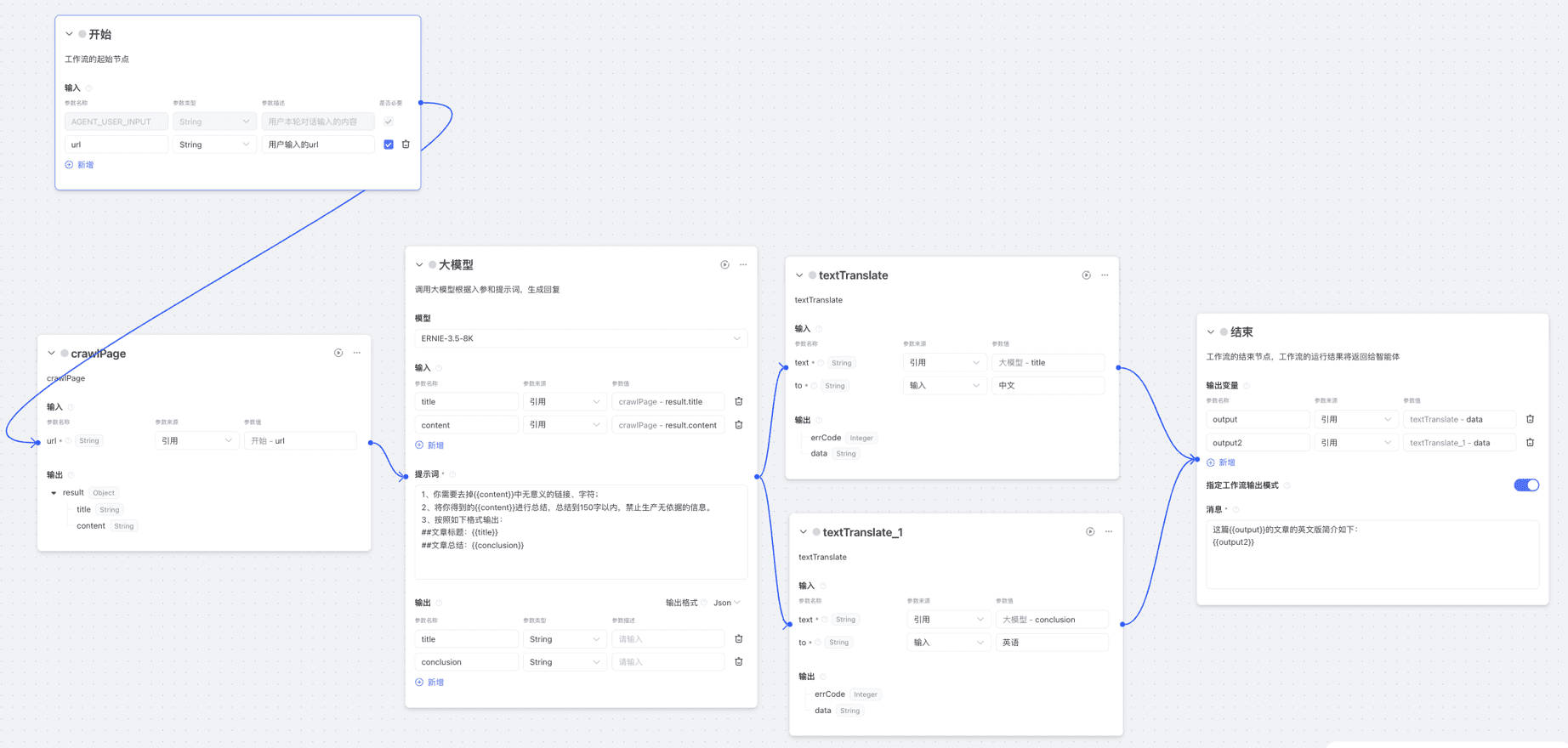
Task: Delete the title input row in 大模型
Action: [738, 401]
